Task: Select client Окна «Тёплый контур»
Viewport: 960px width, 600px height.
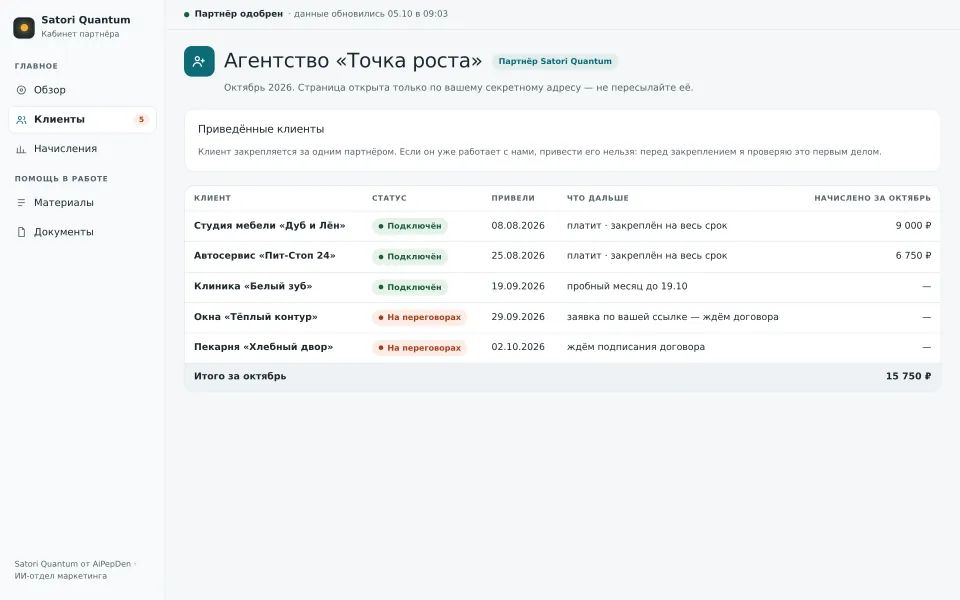Action: [x=256, y=317]
